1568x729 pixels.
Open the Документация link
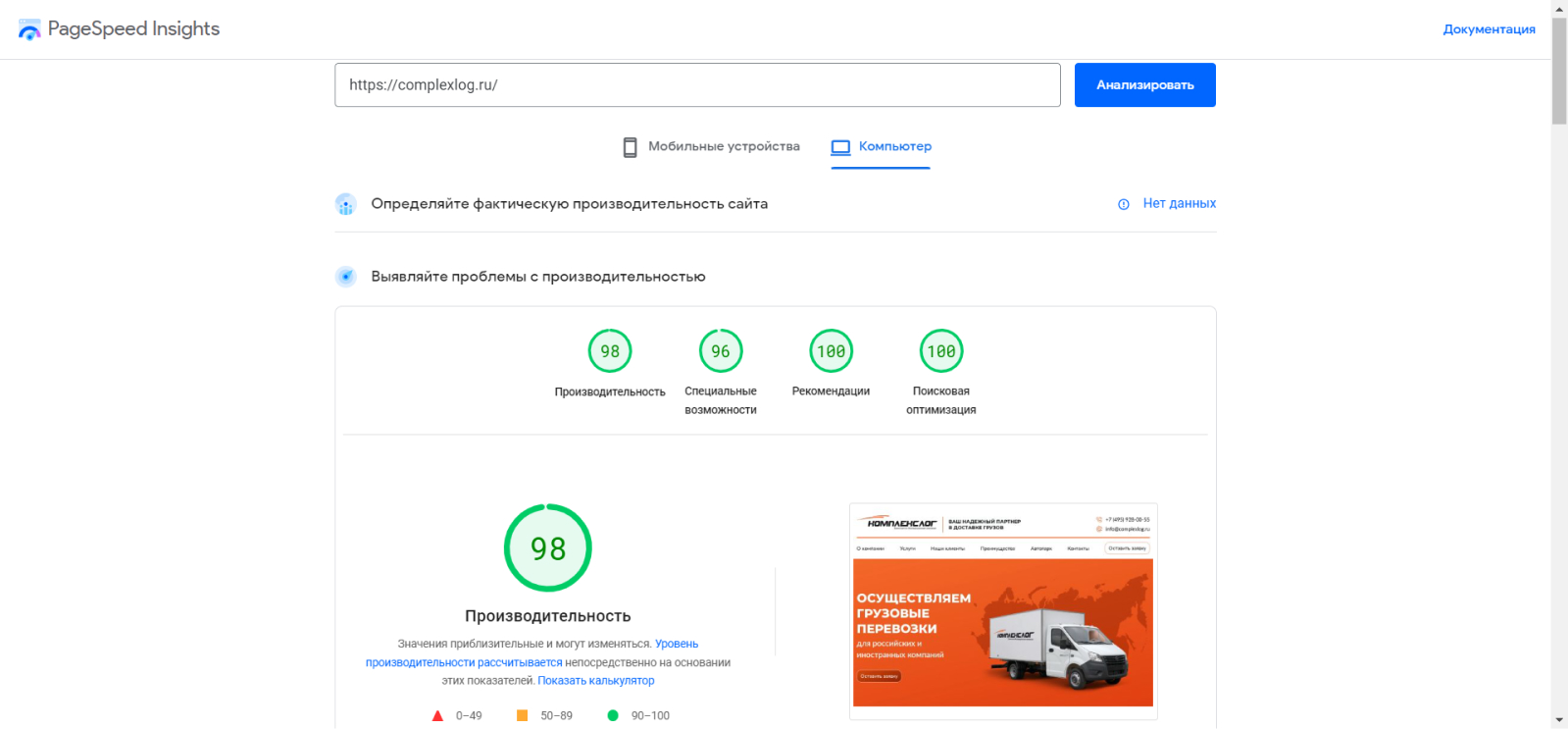1490,29
